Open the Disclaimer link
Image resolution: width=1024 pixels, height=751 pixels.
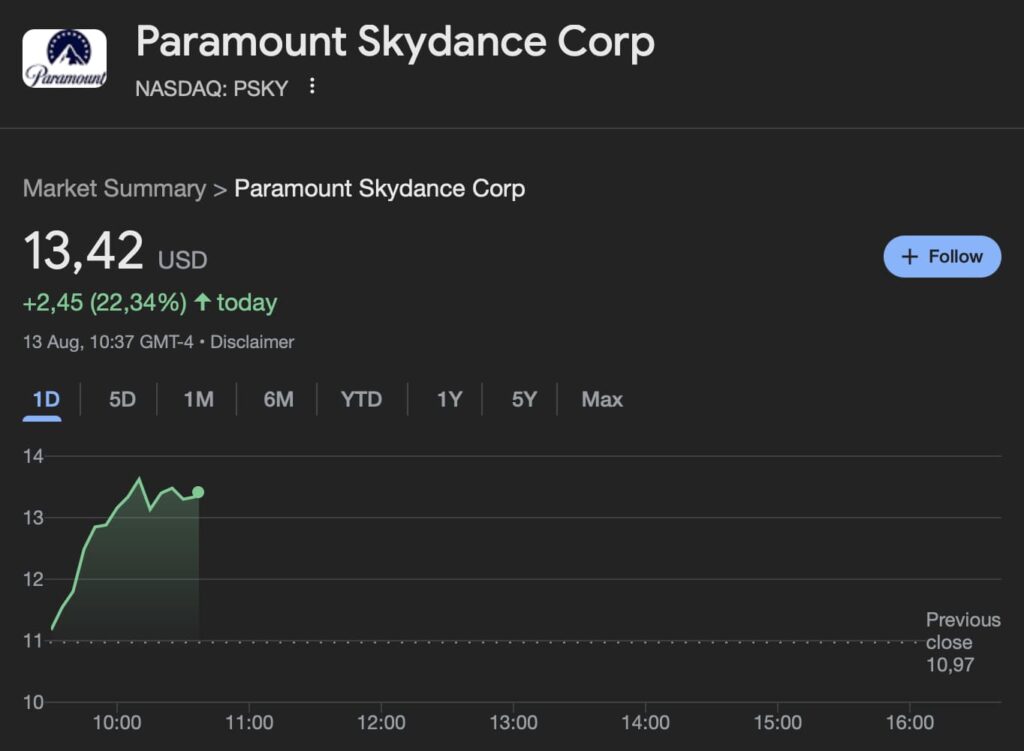[252, 342]
